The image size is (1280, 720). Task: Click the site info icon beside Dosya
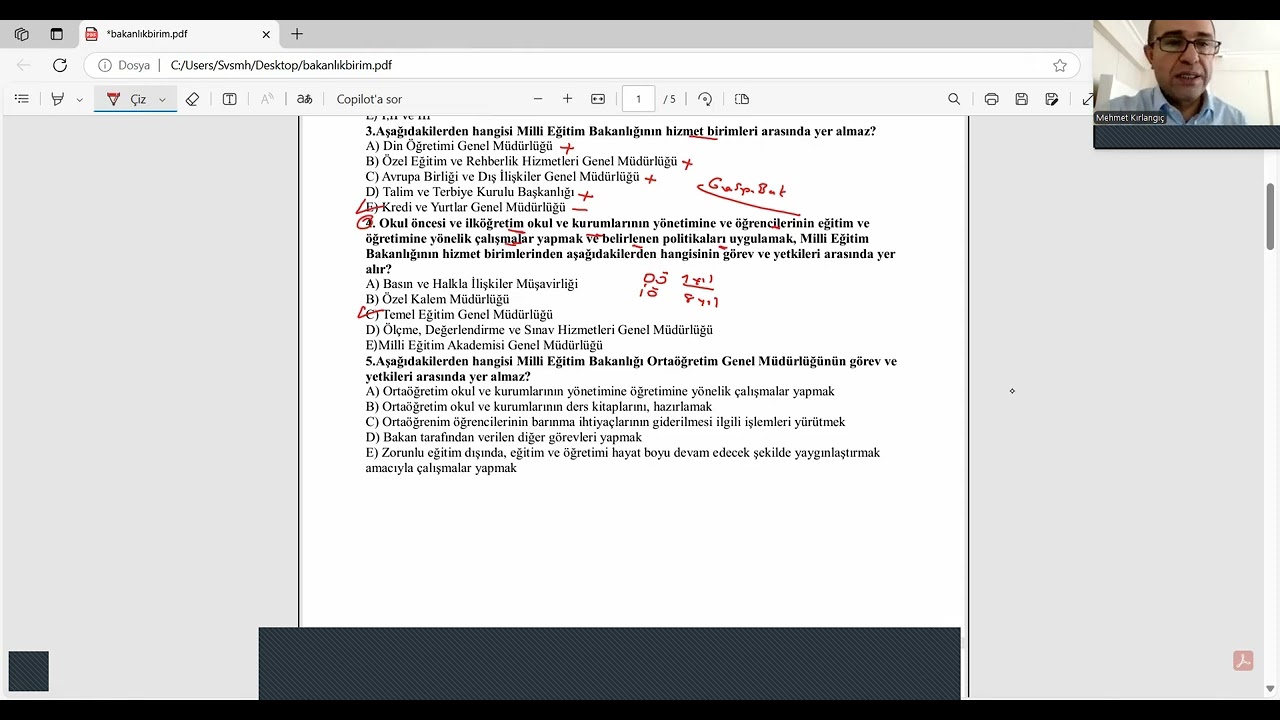(105, 65)
